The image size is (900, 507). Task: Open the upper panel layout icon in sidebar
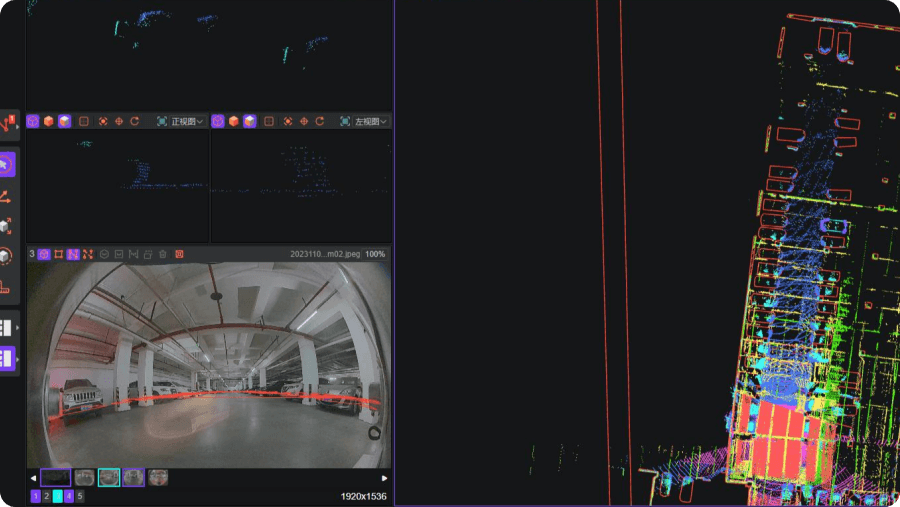point(6,328)
